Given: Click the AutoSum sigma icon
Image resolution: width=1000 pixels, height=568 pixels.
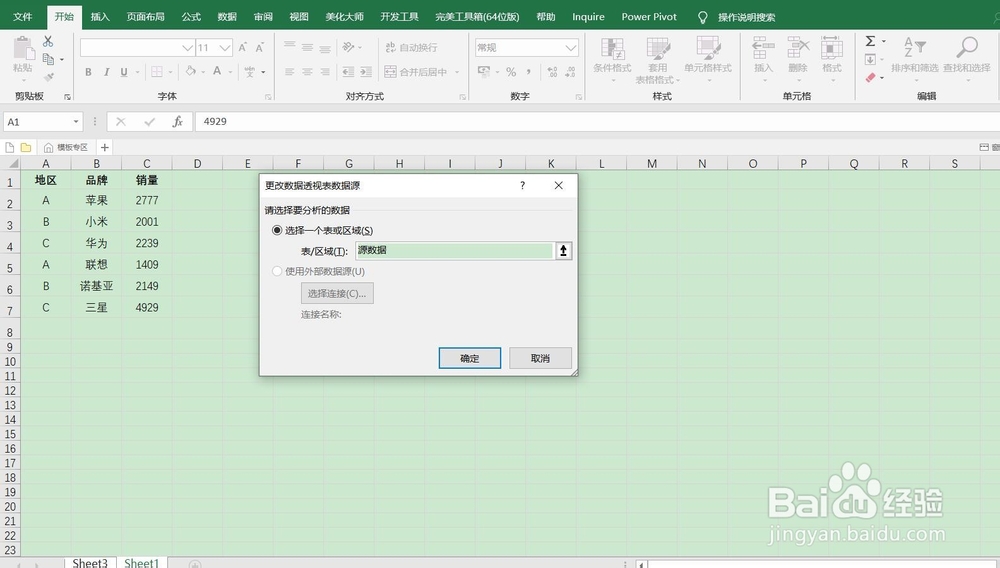Looking at the screenshot, I should point(870,41).
